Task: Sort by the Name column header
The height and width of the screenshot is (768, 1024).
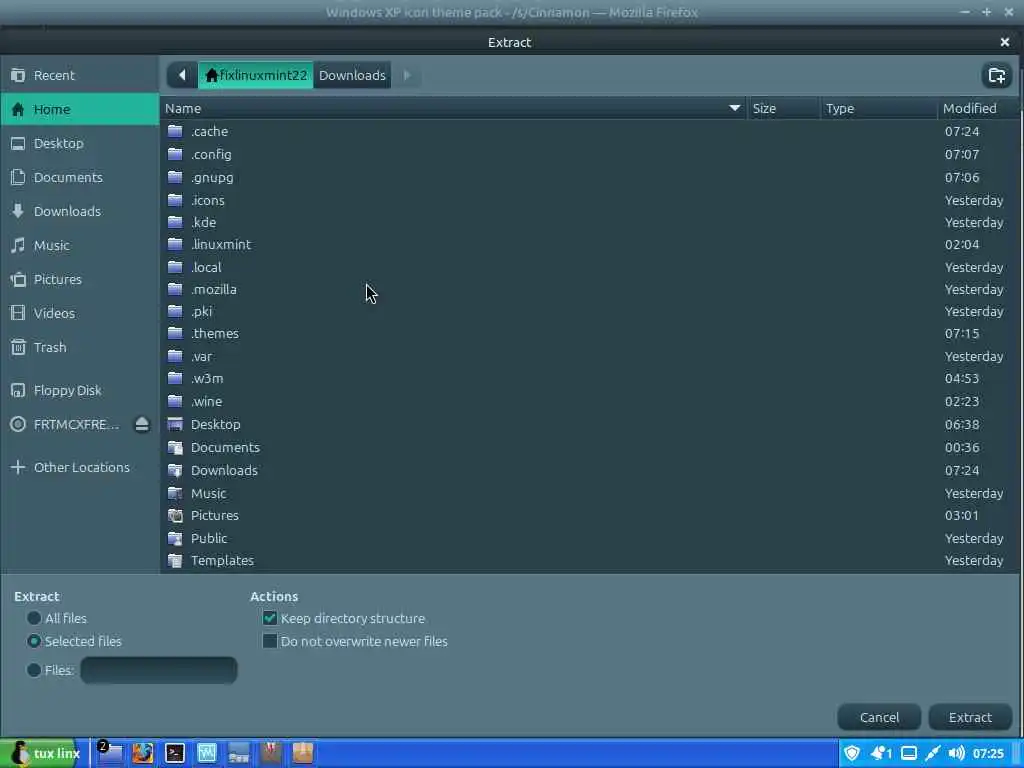Action: point(453,108)
